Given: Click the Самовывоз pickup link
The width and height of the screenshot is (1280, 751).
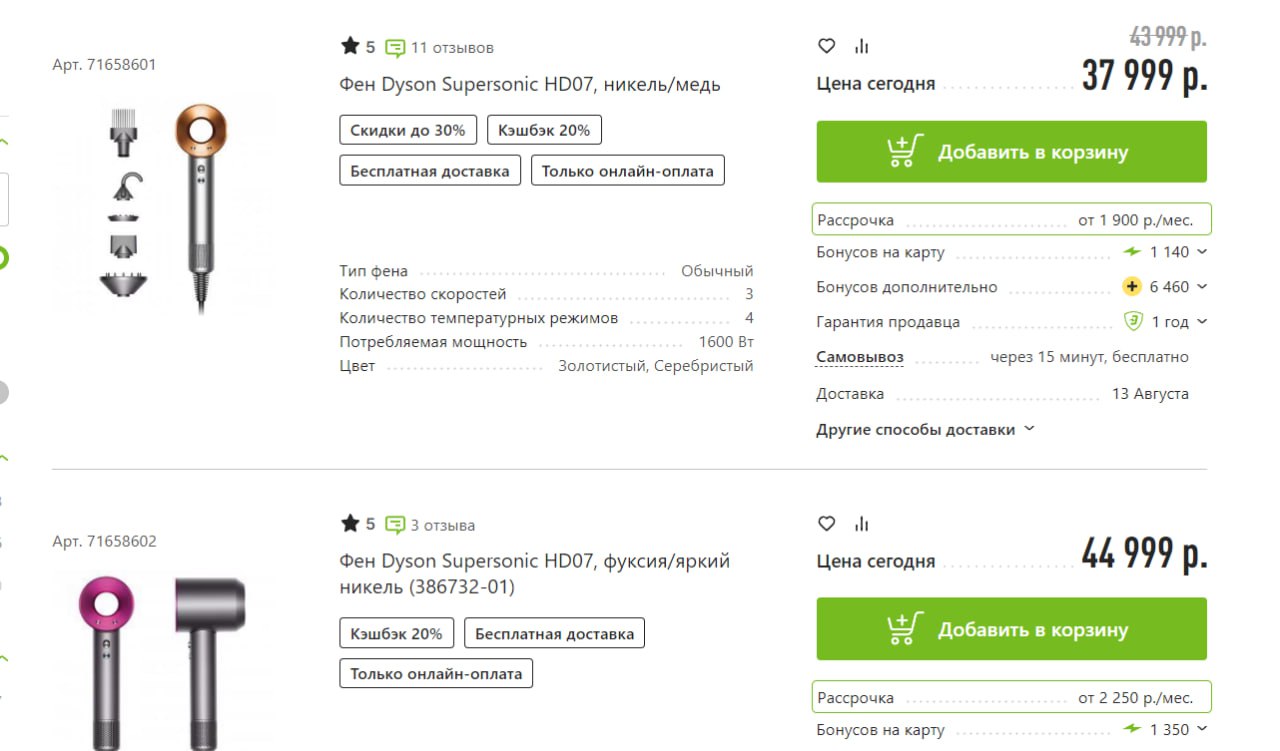Looking at the screenshot, I should click(x=860, y=357).
